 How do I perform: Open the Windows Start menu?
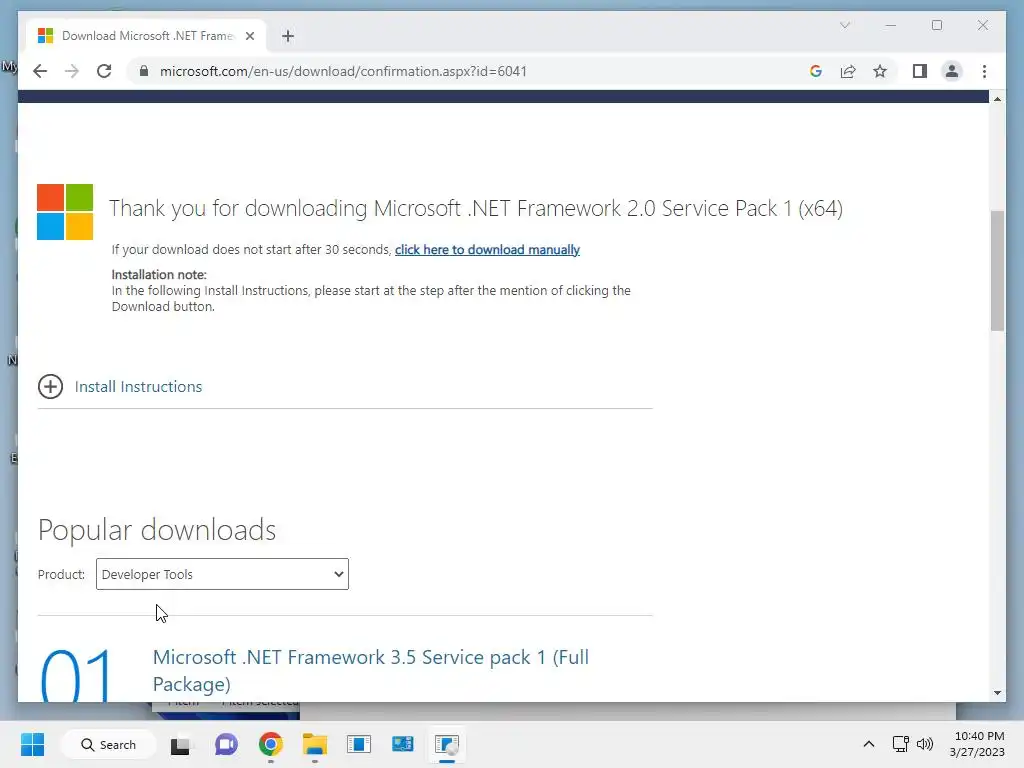click(33, 744)
